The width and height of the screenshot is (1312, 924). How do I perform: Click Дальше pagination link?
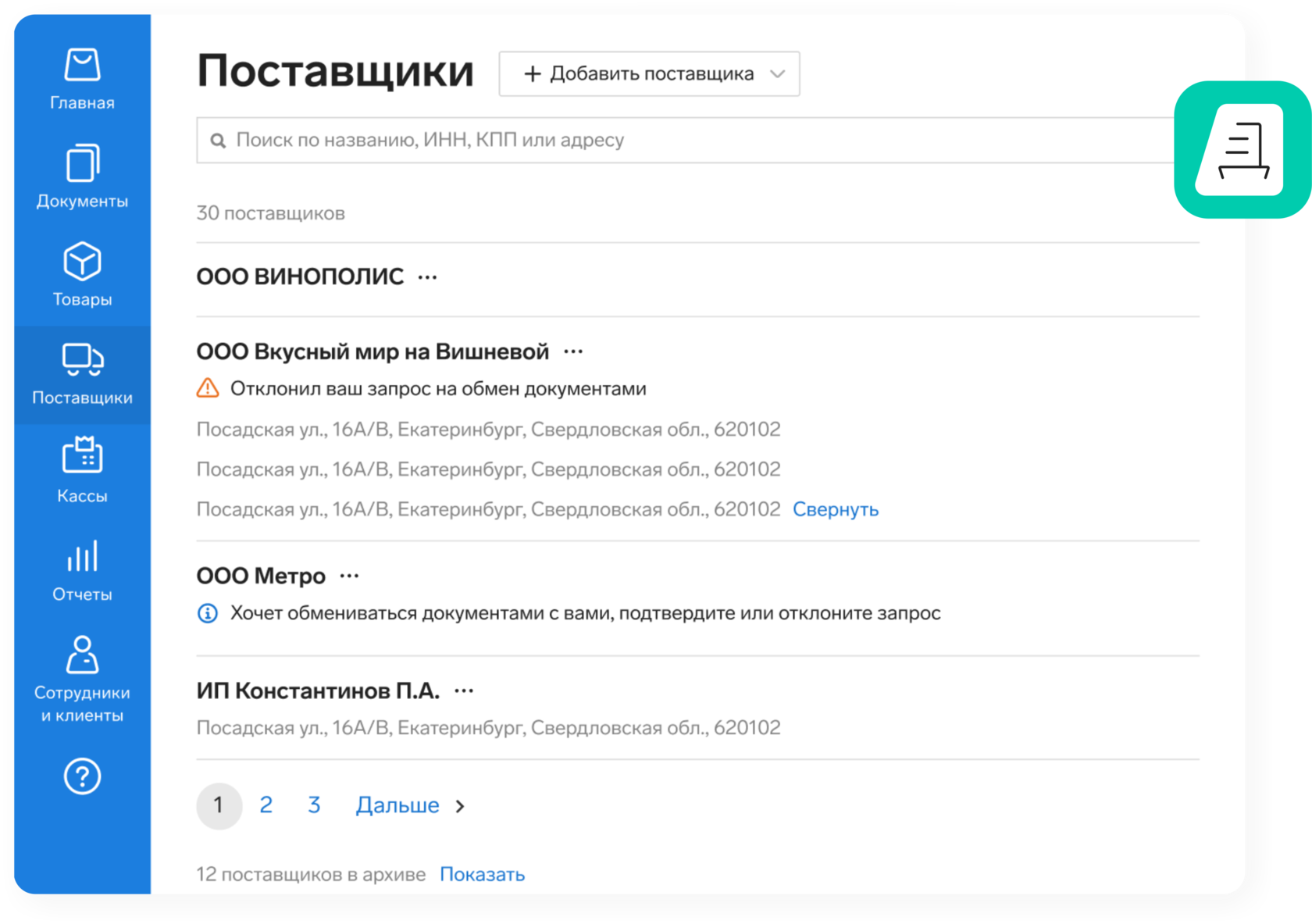(x=398, y=805)
